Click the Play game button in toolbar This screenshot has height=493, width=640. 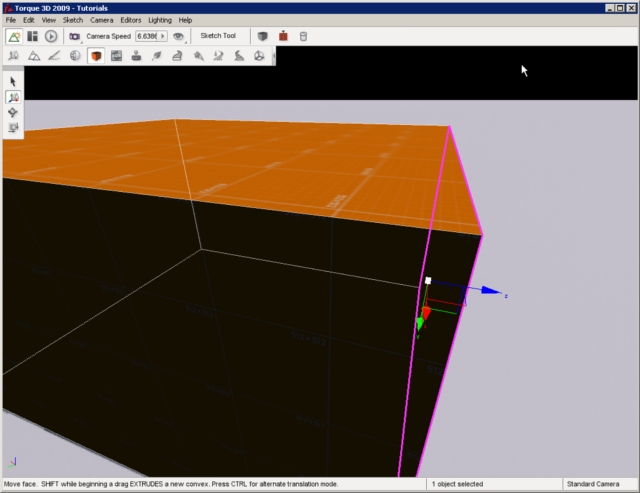pyautogui.click(x=51, y=36)
